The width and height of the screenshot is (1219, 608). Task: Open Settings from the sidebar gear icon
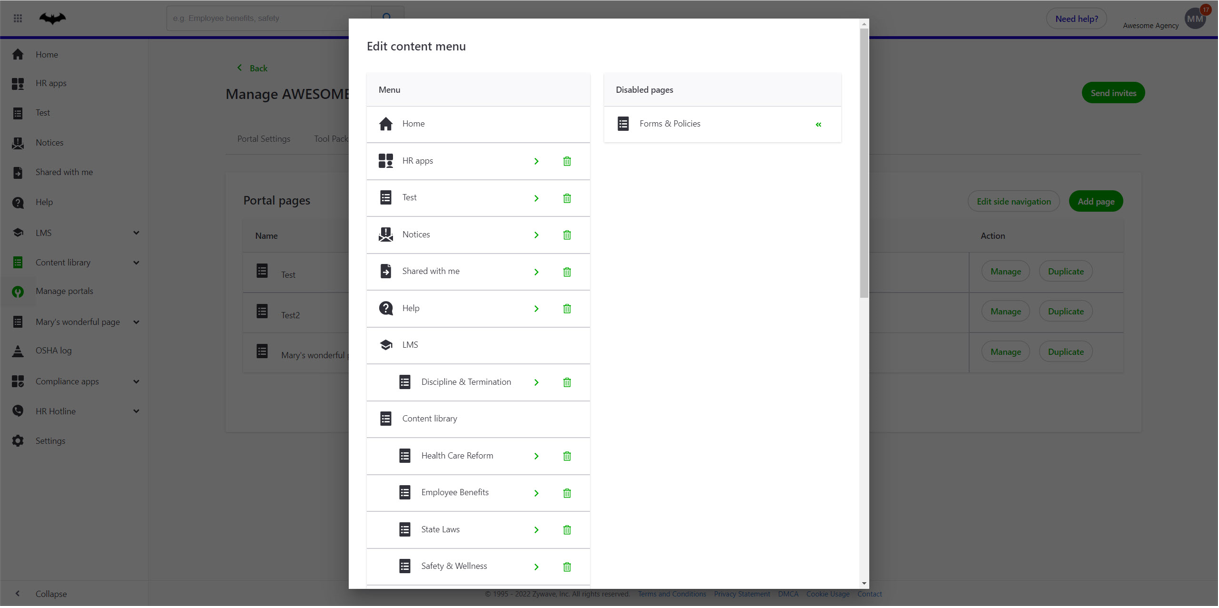[17, 440]
